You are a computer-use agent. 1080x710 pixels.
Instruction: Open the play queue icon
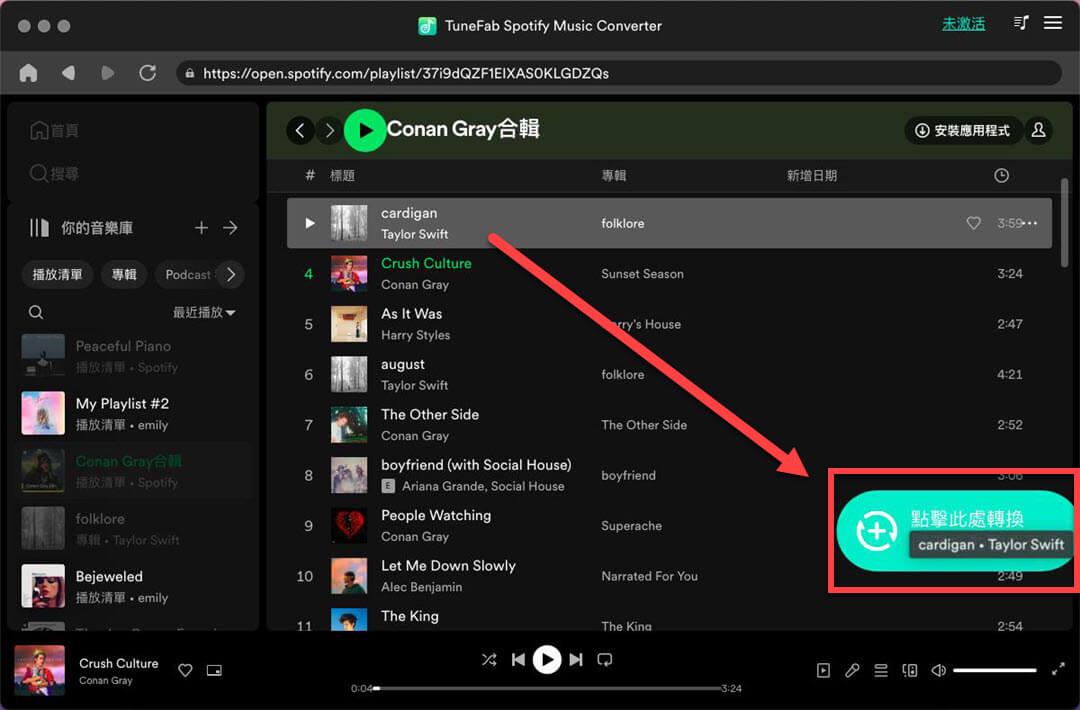click(881, 670)
